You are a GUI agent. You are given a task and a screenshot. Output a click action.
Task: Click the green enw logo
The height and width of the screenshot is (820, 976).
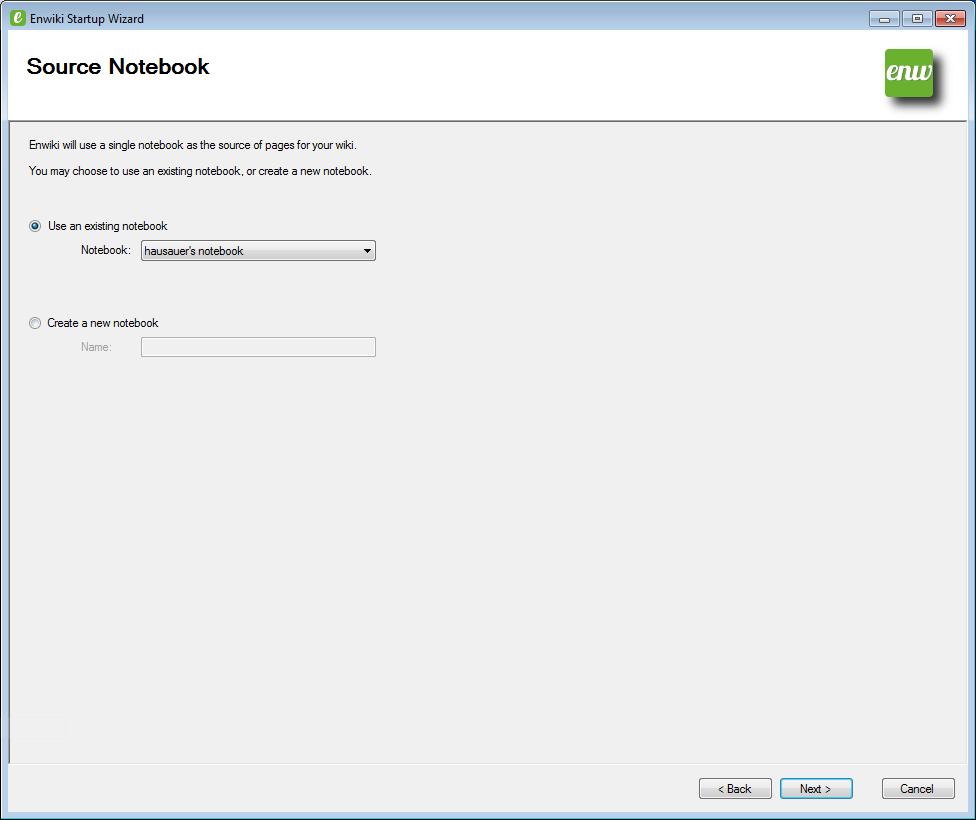(909, 73)
